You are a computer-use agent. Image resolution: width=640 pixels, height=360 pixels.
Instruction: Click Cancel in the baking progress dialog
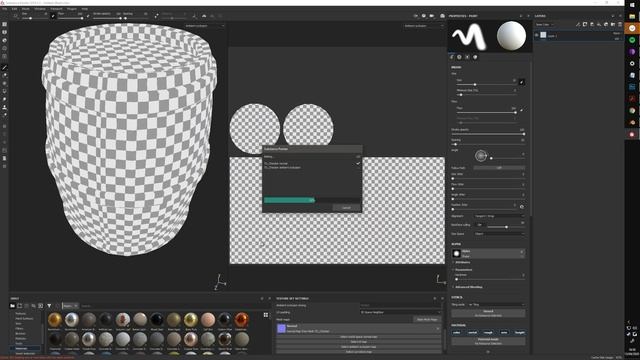pos(346,208)
